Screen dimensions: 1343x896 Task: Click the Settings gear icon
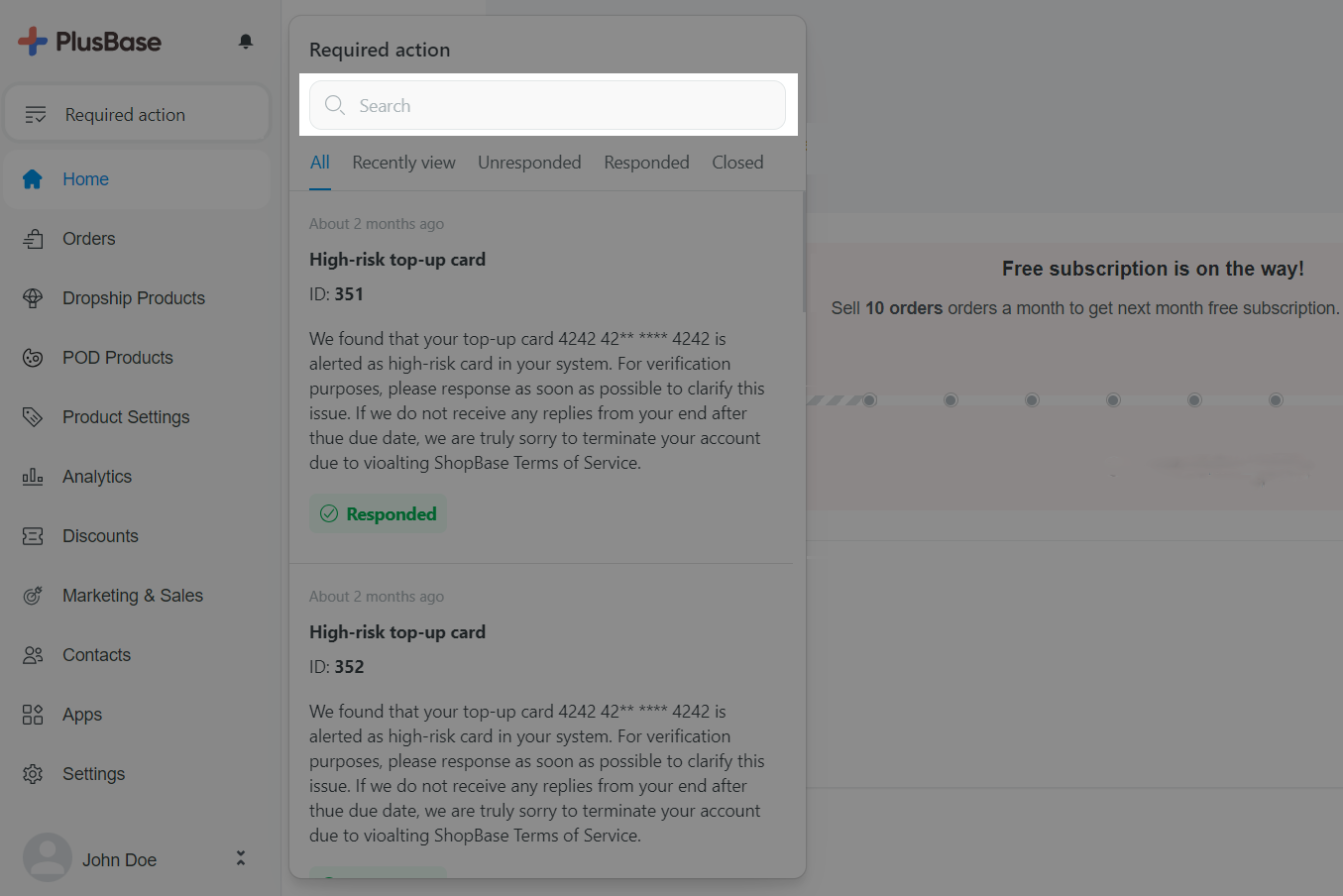point(33,774)
